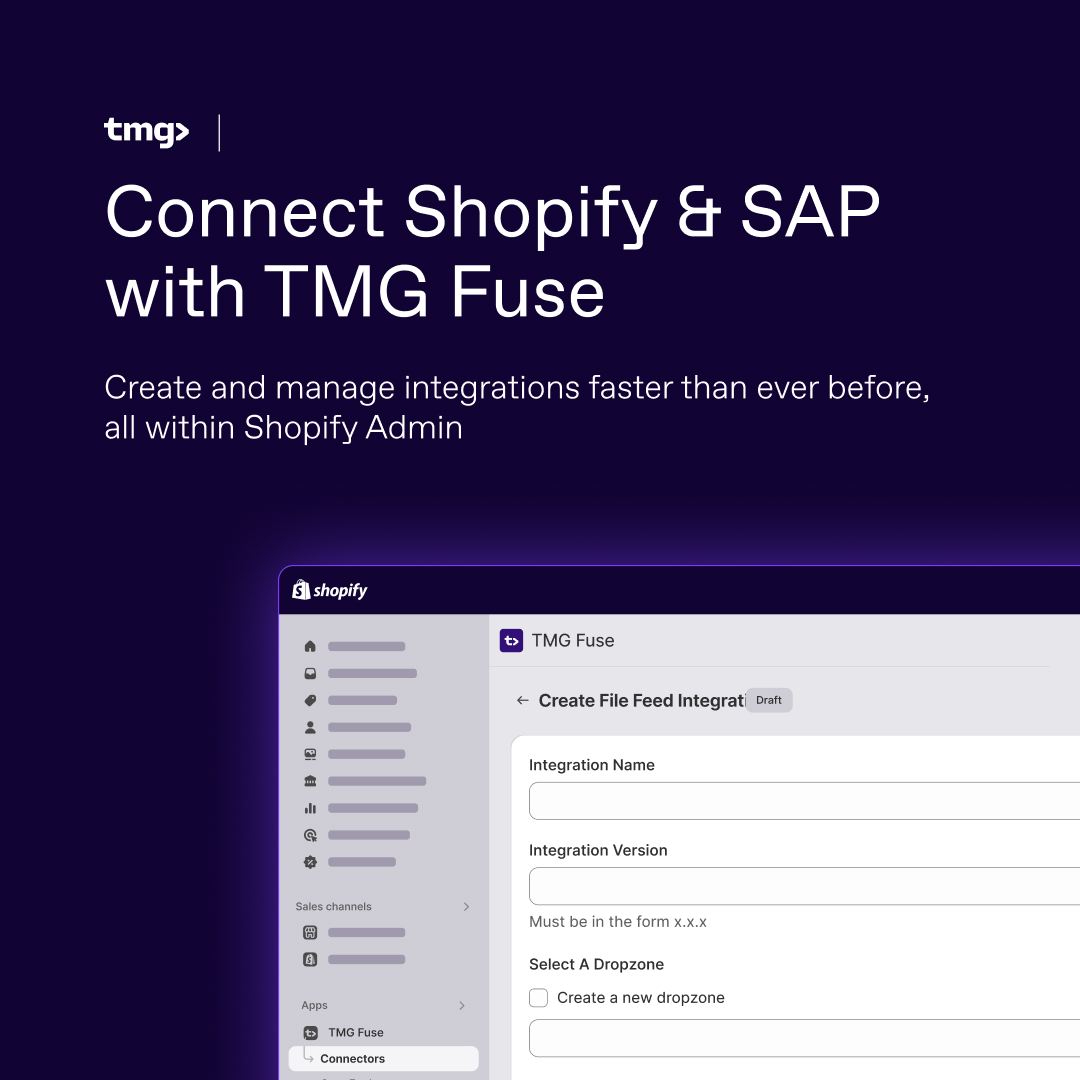The height and width of the screenshot is (1080, 1080).
Task: Open Orders via the inbox tray icon
Action: pyautogui.click(x=310, y=674)
